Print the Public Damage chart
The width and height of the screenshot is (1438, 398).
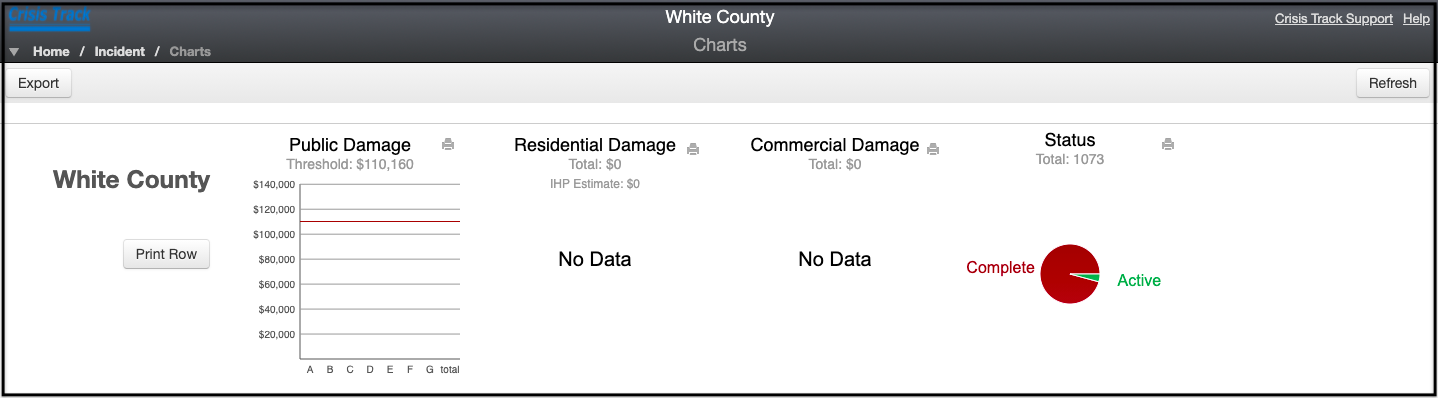point(448,145)
